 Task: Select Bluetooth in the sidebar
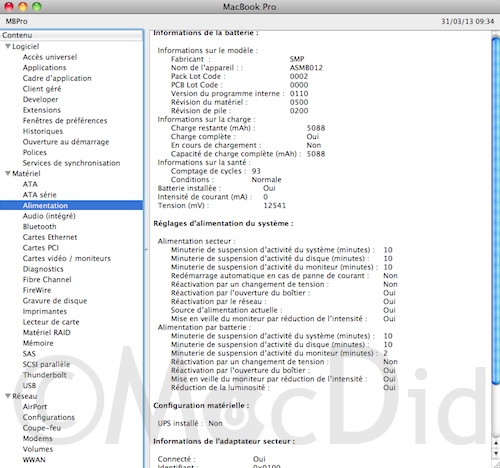[x=39, y=227]
